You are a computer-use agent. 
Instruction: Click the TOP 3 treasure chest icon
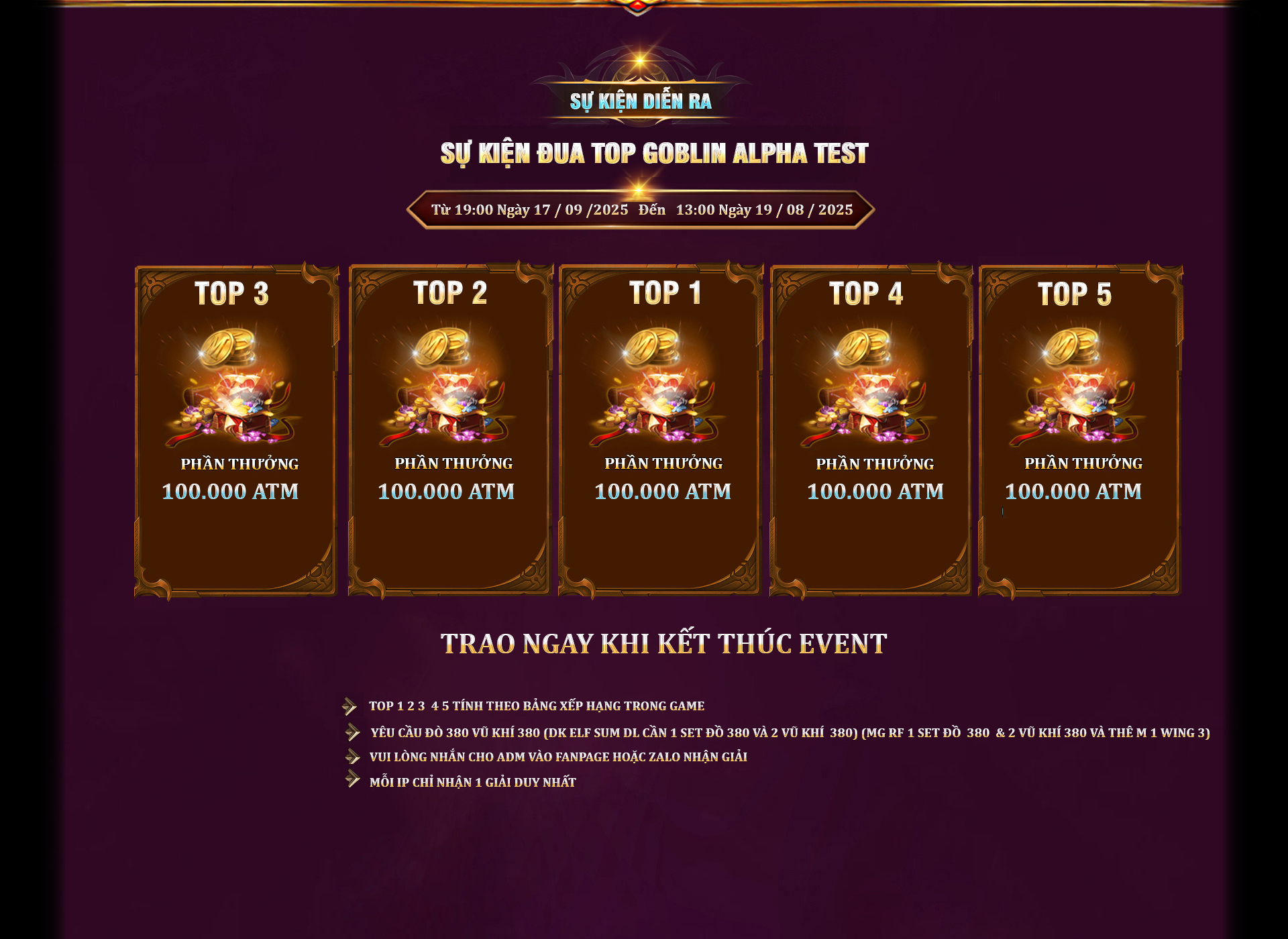pos(233,385)
